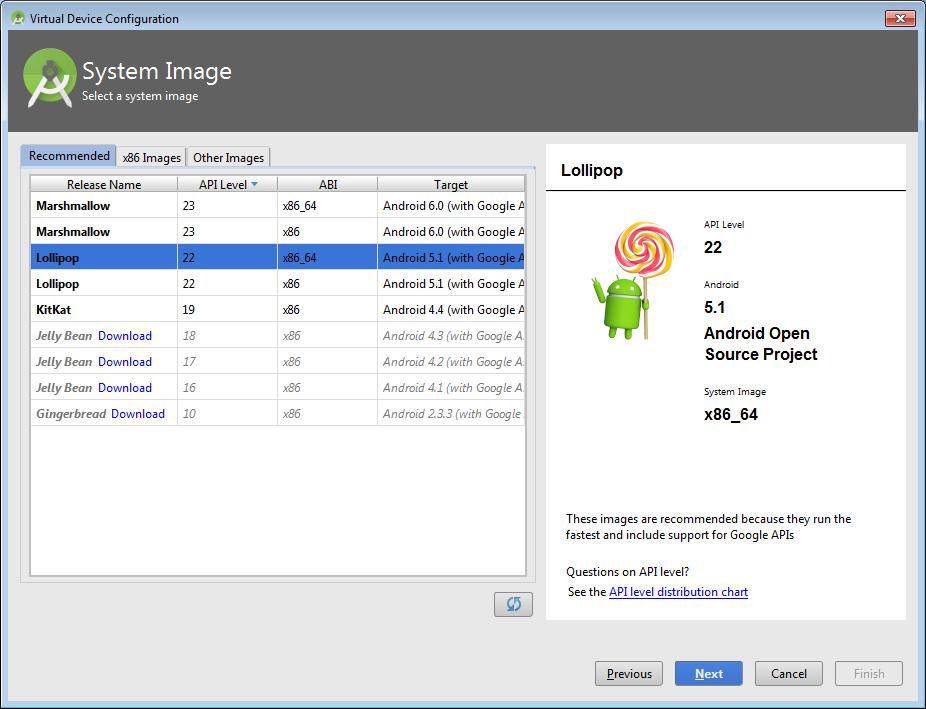Image resolution: width=926 pixels, height=709 pixels.
Task: Click the Next button
Action: click(x=709, y=674)
